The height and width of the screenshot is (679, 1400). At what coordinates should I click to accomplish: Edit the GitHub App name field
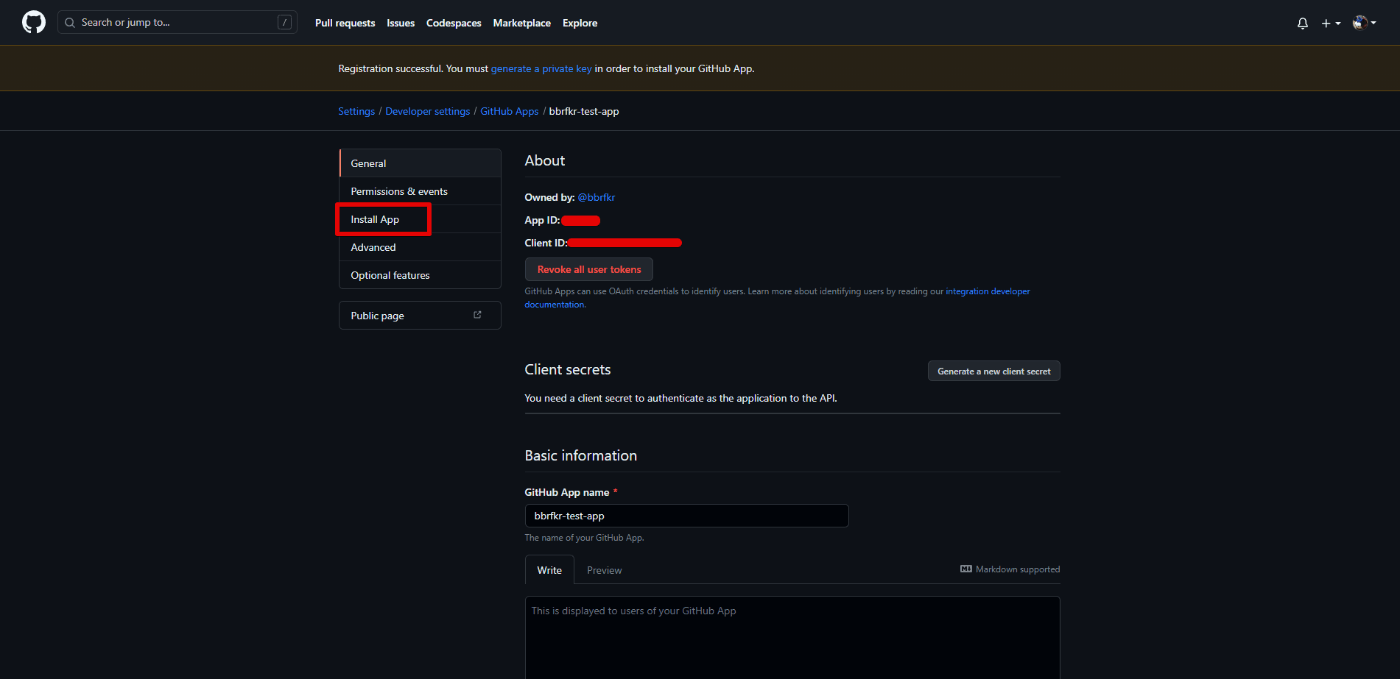click(x=686, y=516)
